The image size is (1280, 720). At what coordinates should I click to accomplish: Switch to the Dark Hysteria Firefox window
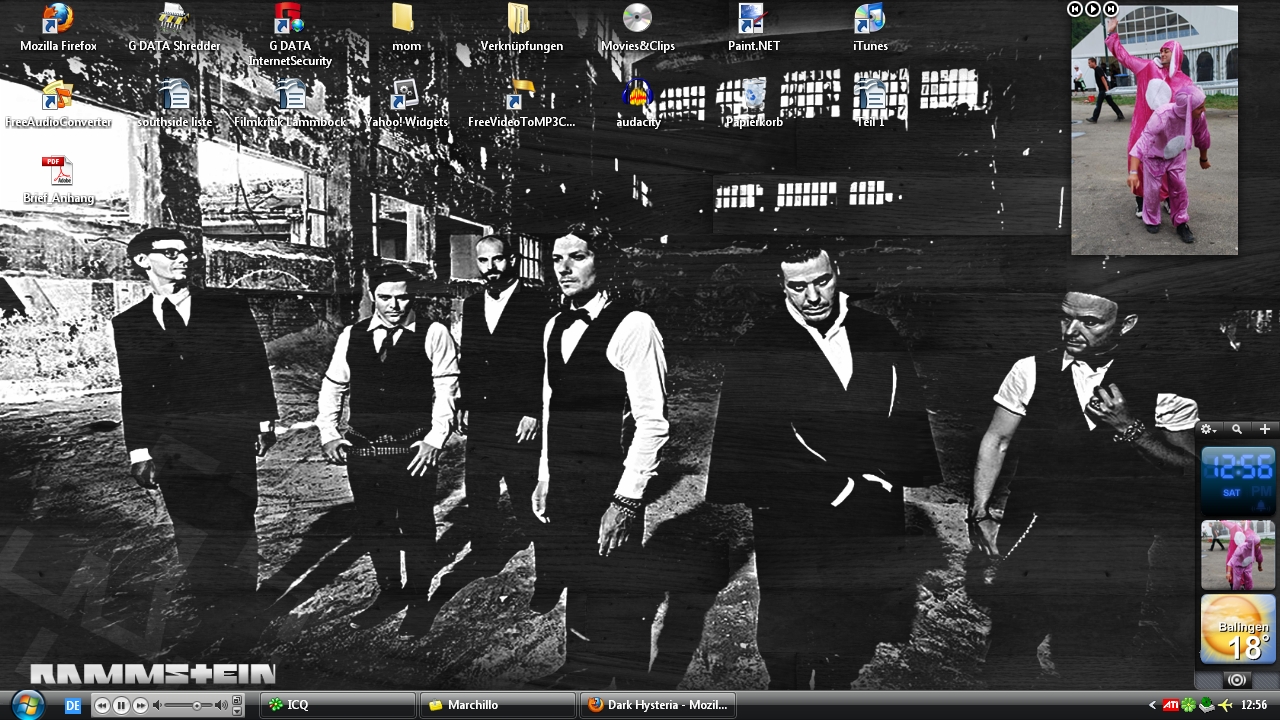[658, 705]
